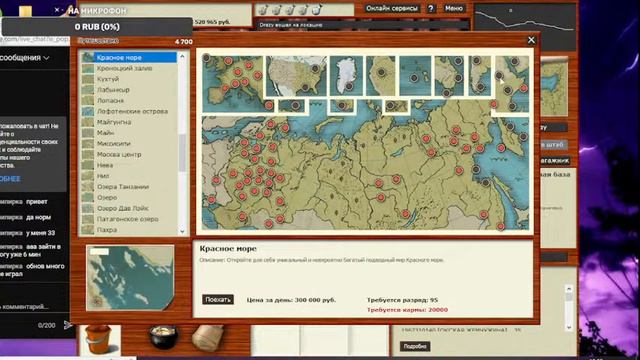Click the send message arrow in chat
This screenshot has width=640, height=360.
coord(68,325)
